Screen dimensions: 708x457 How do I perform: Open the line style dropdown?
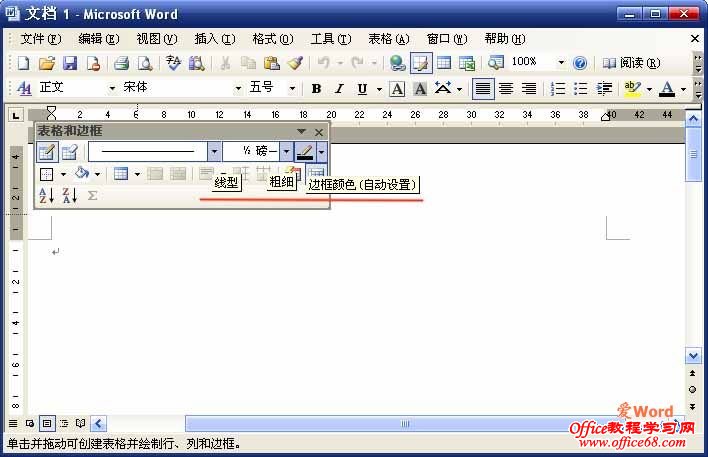214,152
